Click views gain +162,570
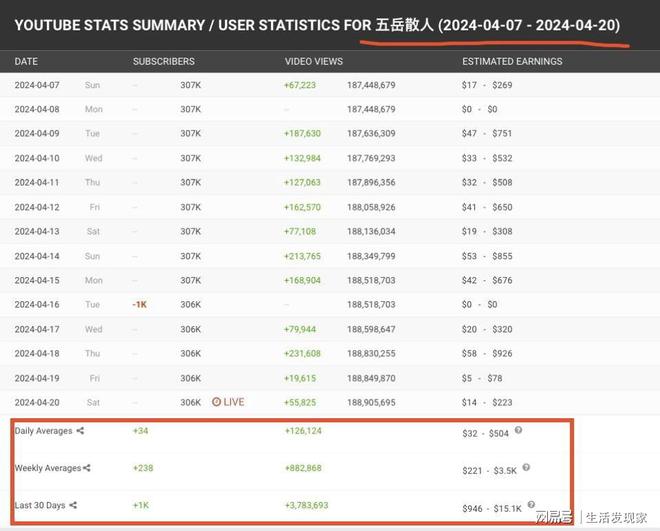 point(302,207)
